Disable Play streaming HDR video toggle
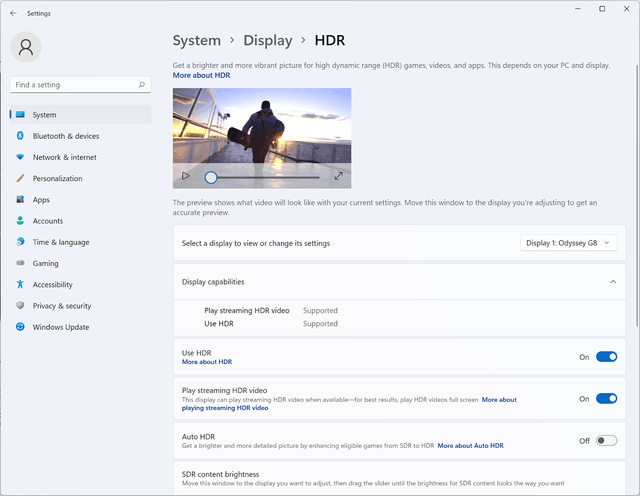The height and width of the screenshot is (496, 640). coord(606,398)
